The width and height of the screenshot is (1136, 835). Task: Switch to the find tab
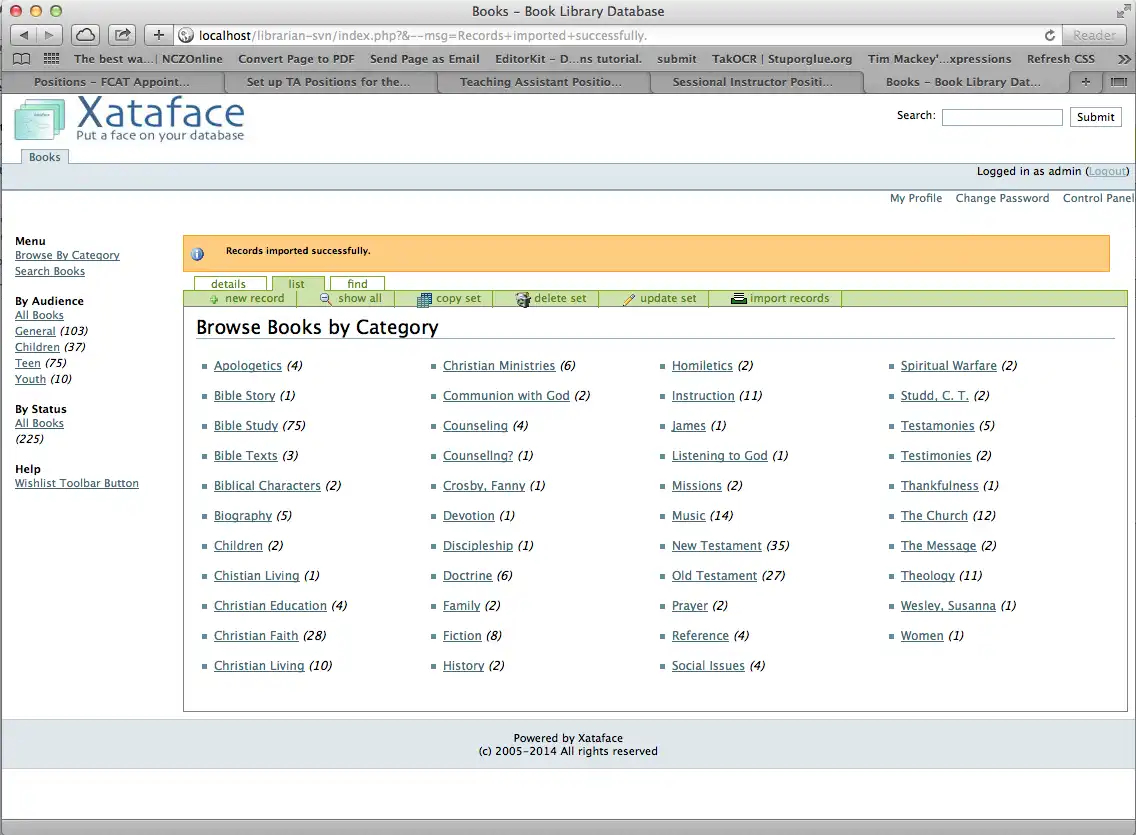coord(357,283)
